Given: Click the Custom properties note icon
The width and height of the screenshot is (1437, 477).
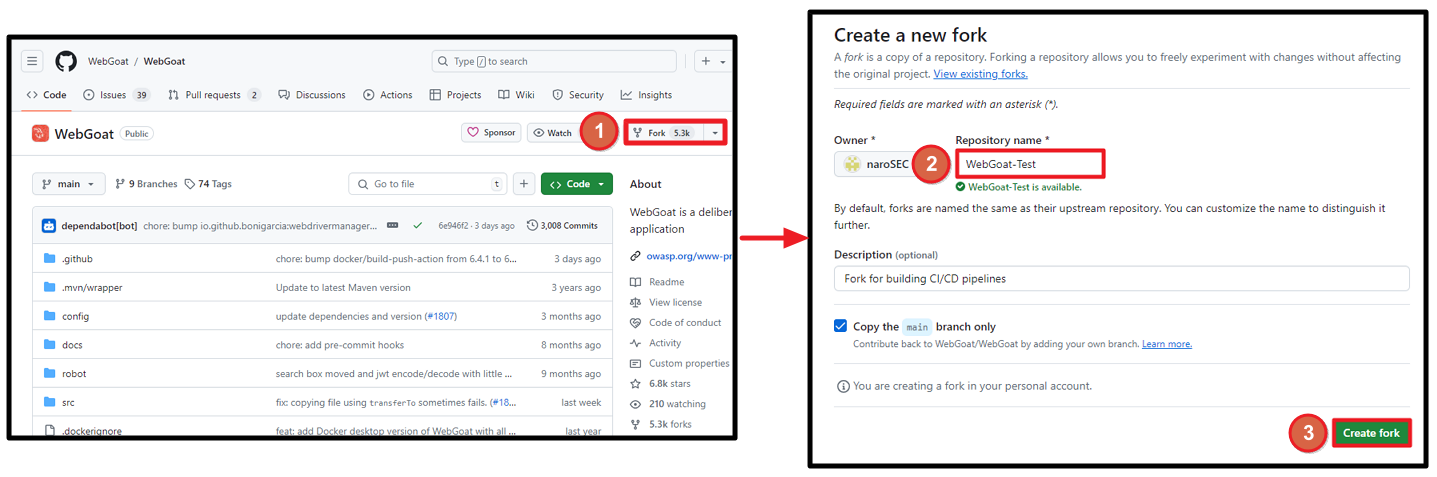Looking at the screenshot, I should pyautogui.click(x=635, y=363).
